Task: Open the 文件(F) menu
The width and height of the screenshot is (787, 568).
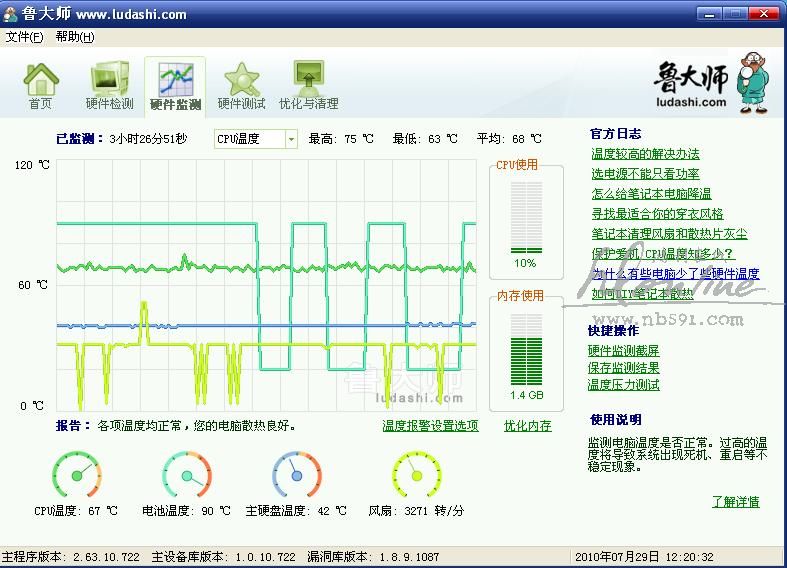Action: pos(25,37)
